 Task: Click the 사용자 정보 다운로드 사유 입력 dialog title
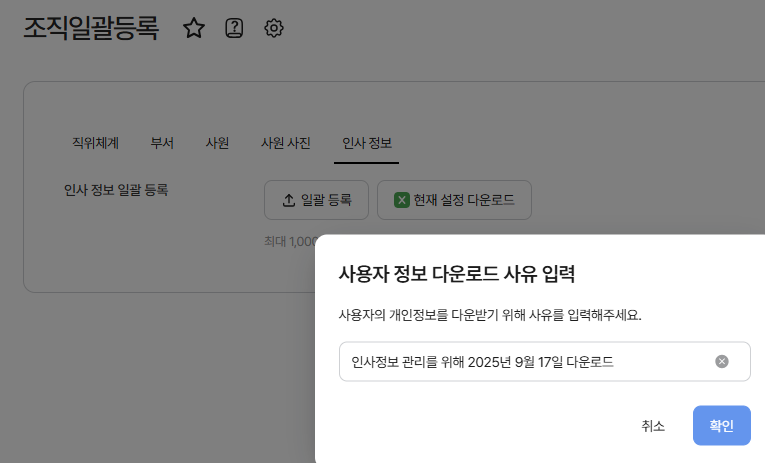click(457, 274)
